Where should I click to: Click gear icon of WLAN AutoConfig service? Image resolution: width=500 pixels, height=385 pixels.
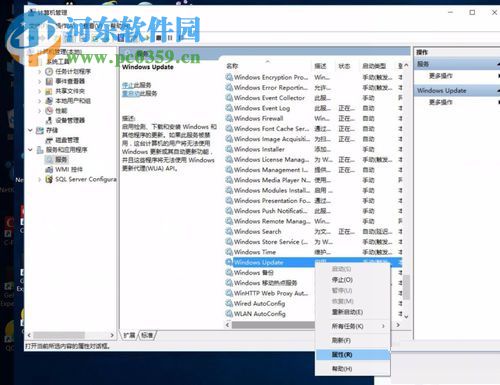click(x=229, y=314)
